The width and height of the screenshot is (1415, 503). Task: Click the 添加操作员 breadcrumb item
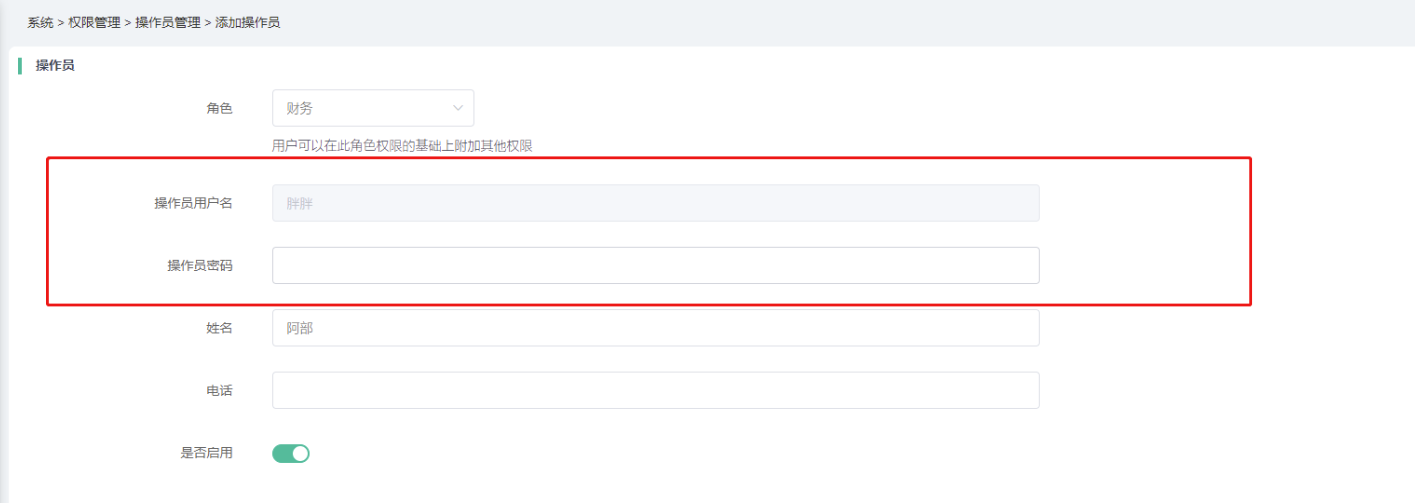[247, 22]
